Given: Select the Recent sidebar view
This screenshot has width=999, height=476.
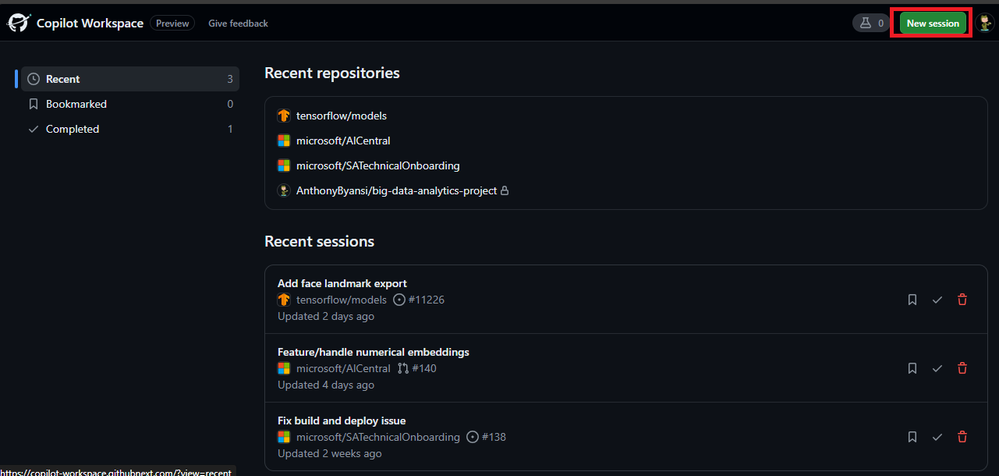Looking at the screenshot, I should click(130, 79).
